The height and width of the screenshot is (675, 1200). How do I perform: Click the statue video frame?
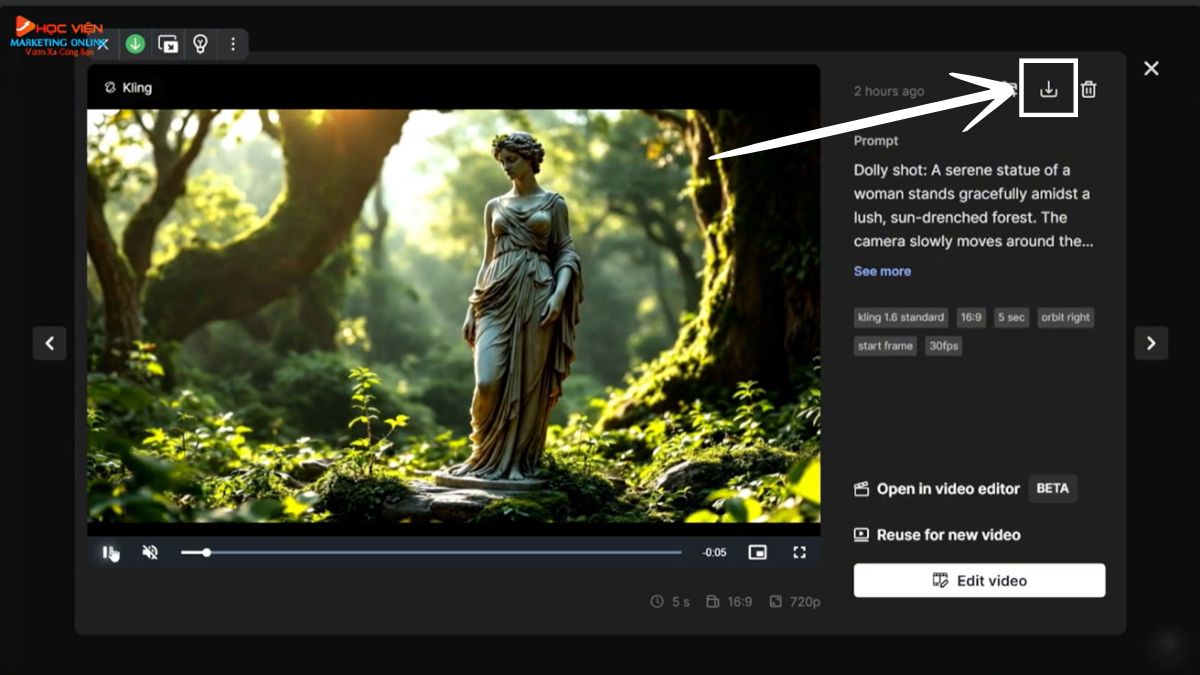pyautogui.click(x=453, y=315)
